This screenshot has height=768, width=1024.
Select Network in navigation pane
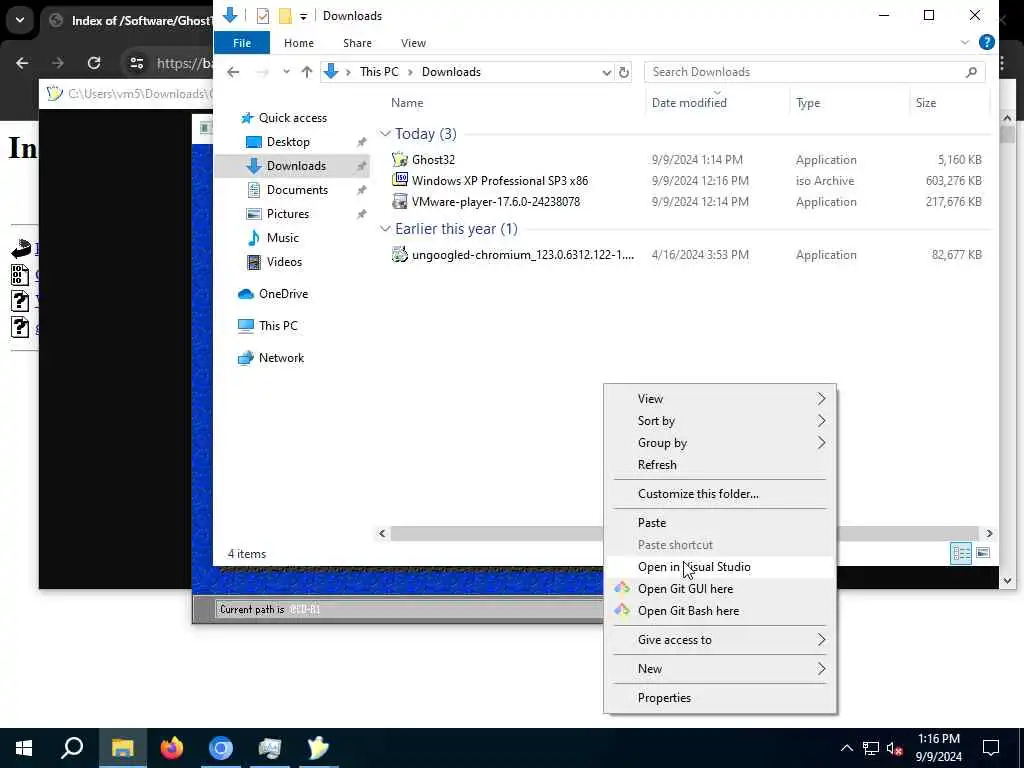pyautogui.click(x=281, y=358)
